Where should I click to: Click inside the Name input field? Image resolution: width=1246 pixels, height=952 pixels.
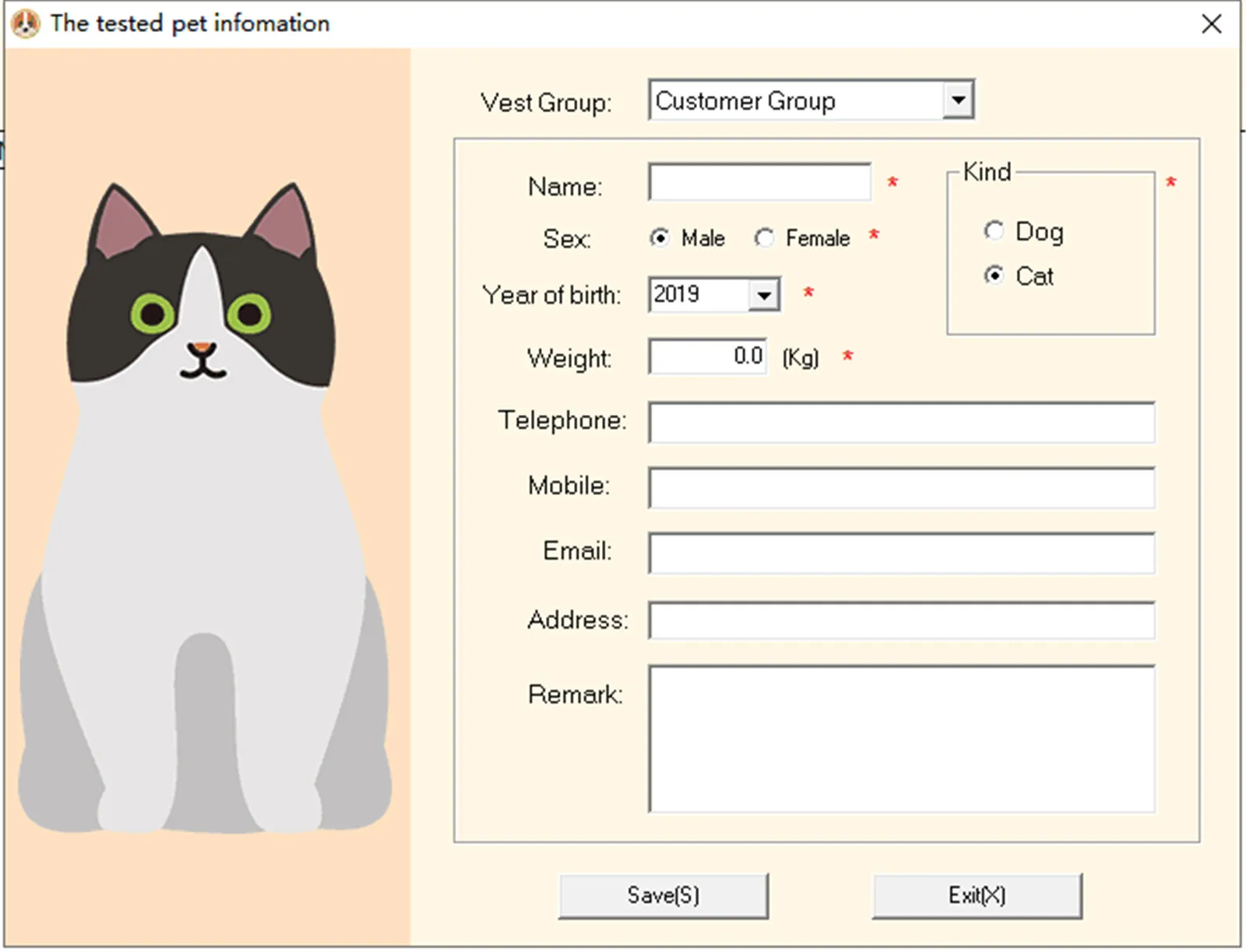pos(759,182)
